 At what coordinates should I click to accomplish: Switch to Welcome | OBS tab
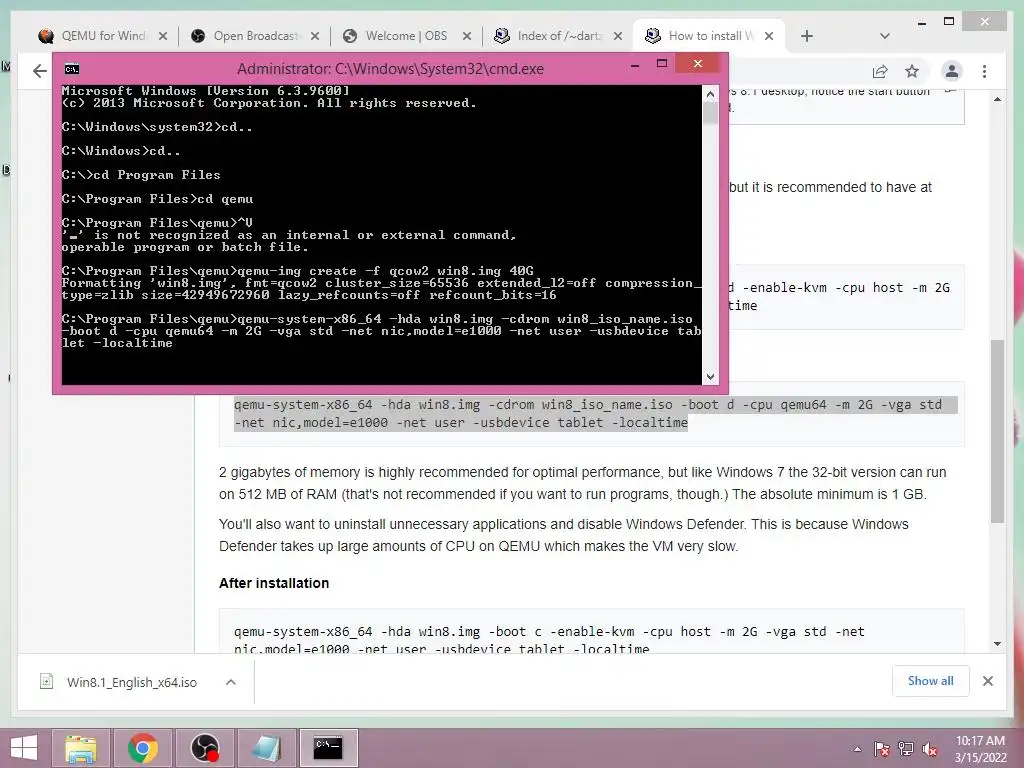[x=406, y=36]
